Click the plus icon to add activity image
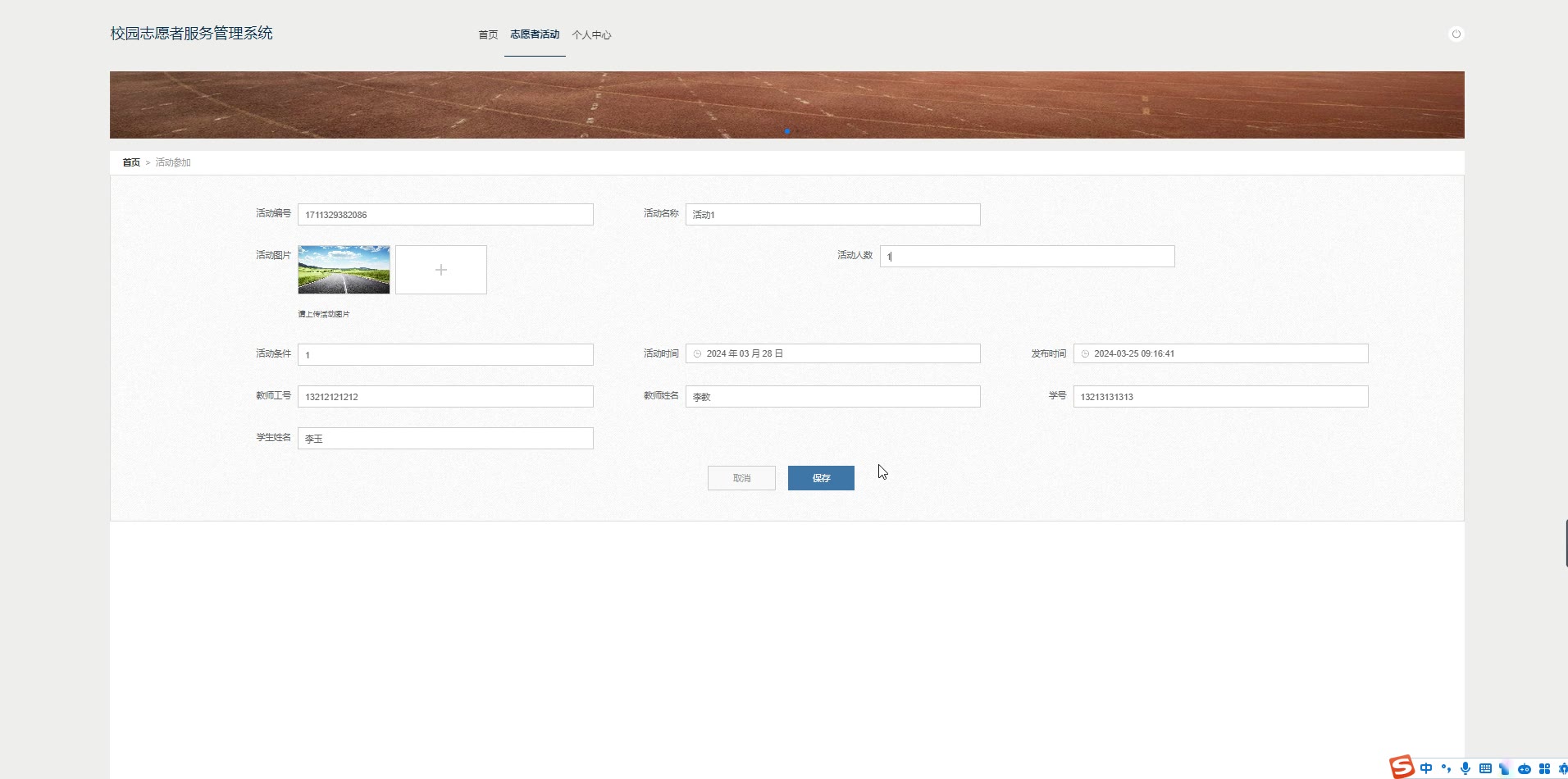1568x779 pixels. pos(441,270)
